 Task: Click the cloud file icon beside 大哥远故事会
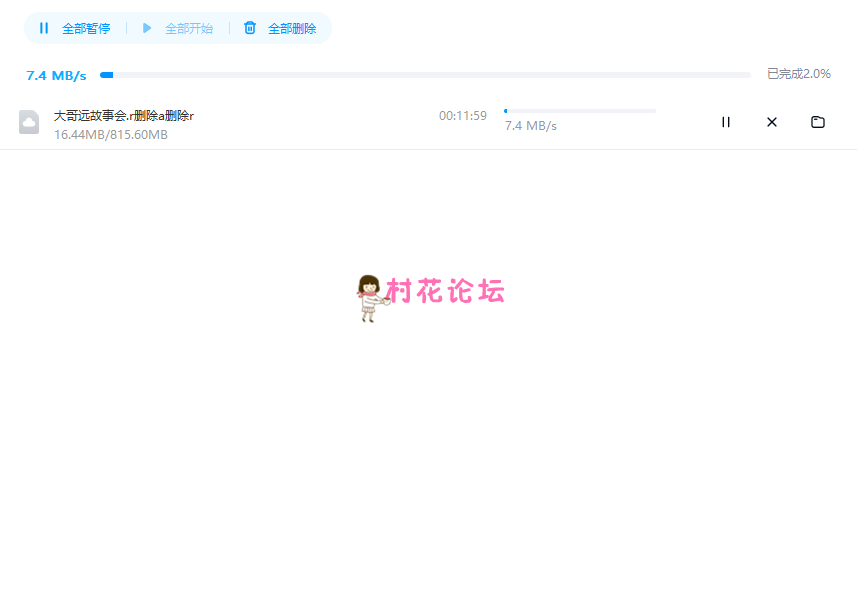pyautogui.click(x=29, y=122)
